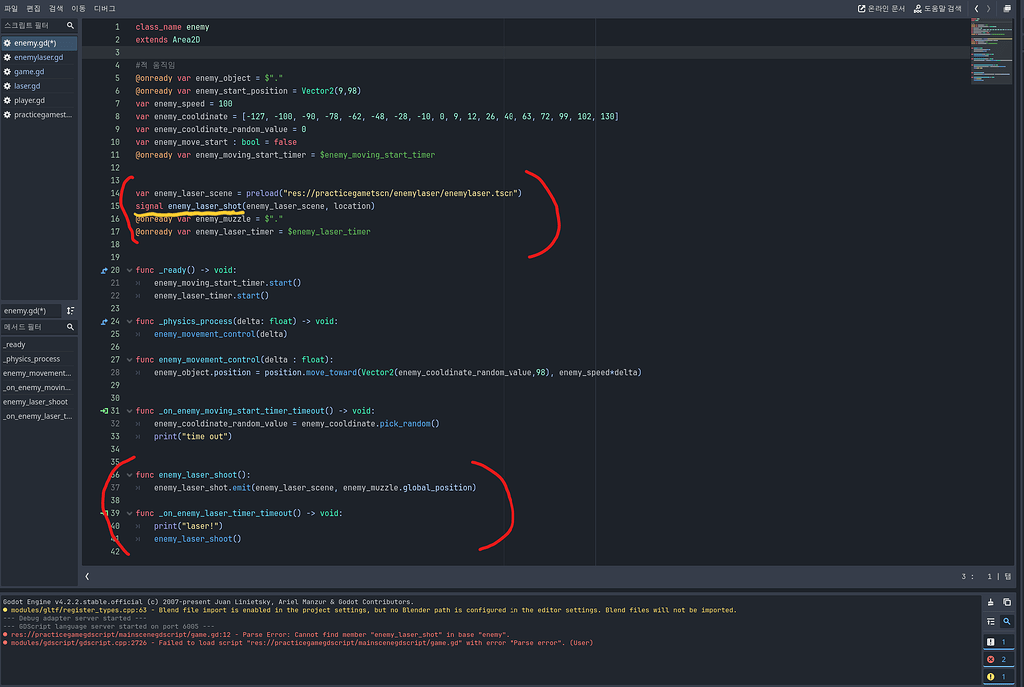Open the 이동 menu
Viewport: 1024px width, 687px height.
tap(78, 8)
